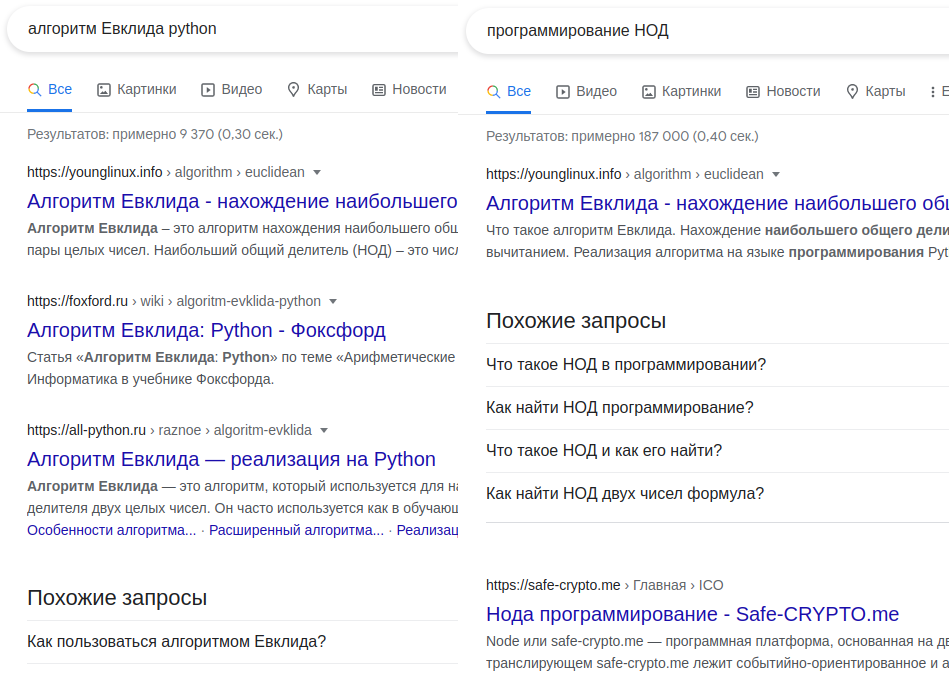Click the Видео play icon in right search
This screenshot has width=949, height=673.
pyautogui.click(x=563, y=92)
